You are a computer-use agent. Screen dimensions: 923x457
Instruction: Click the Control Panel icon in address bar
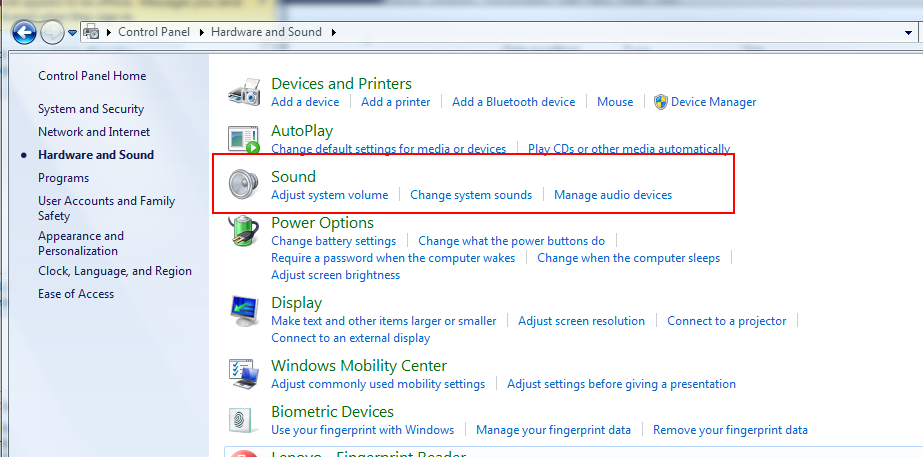(91, 32)
